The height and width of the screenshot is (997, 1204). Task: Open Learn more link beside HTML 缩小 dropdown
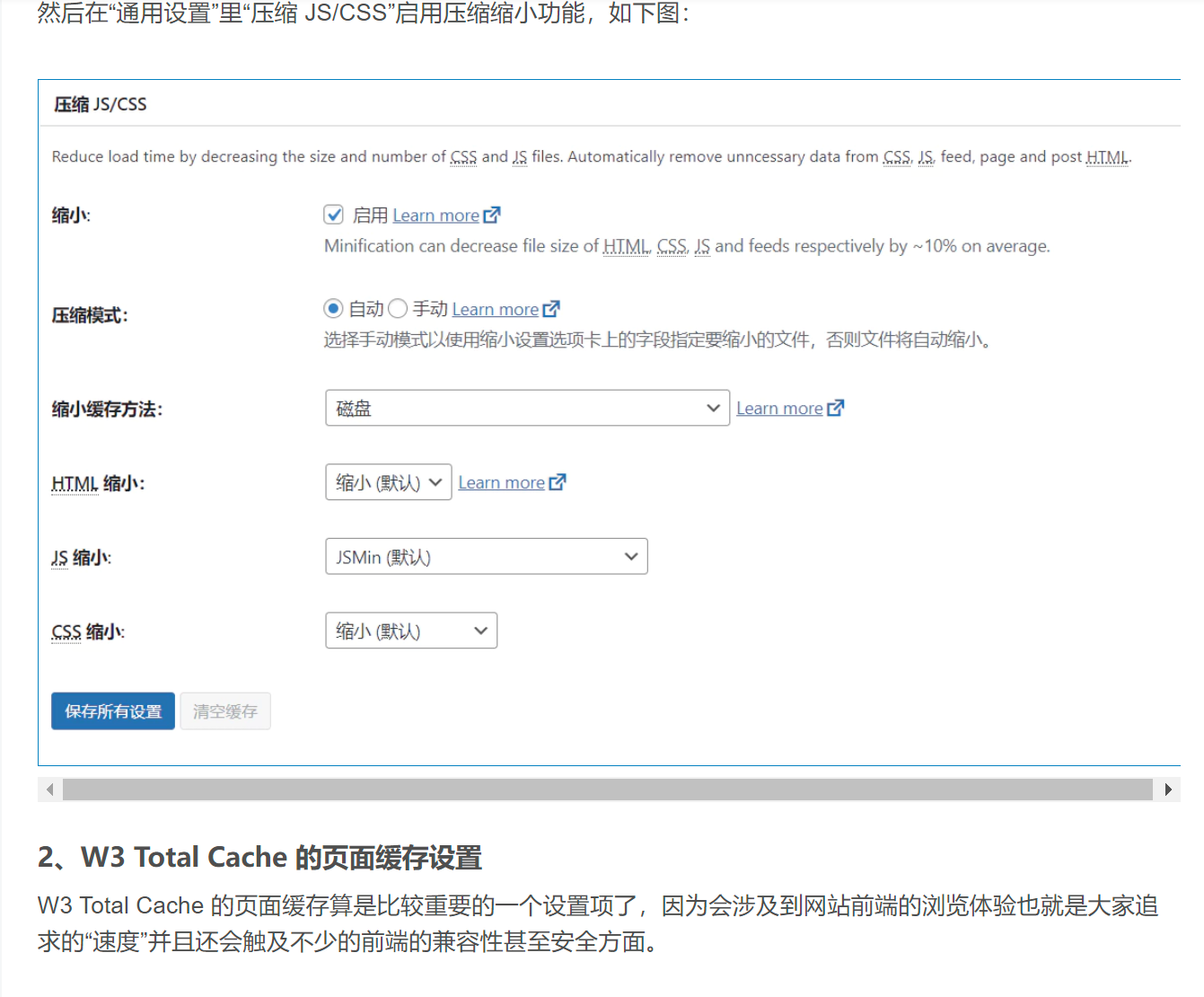click(x=501, y=482)
